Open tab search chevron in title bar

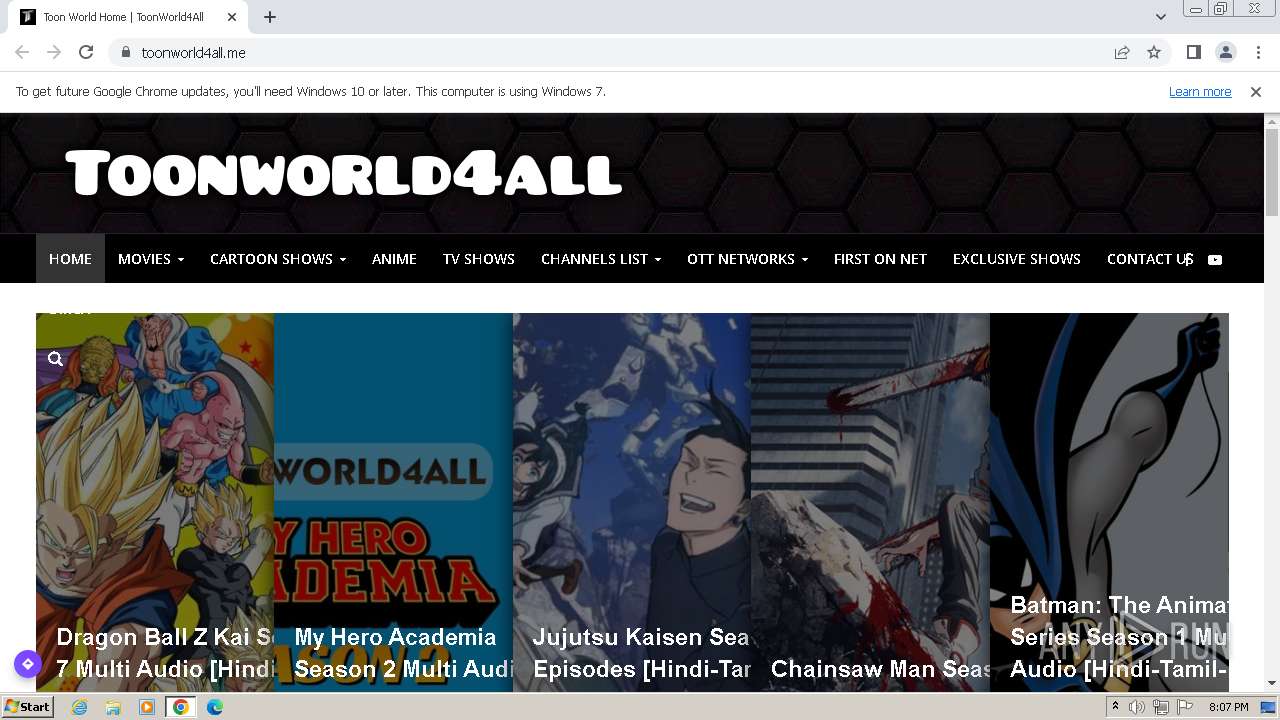(1160, 16)
